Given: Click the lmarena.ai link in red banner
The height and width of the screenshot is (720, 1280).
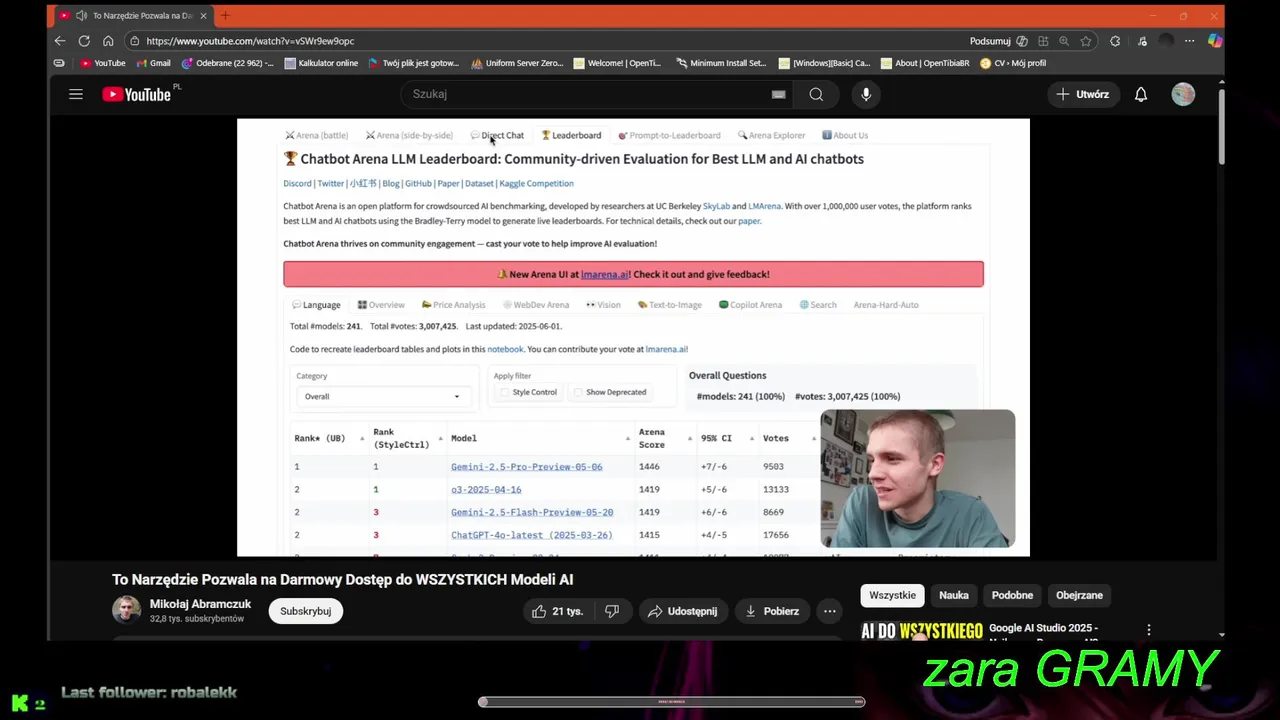Looking at the screenshot, I should 605,274.
